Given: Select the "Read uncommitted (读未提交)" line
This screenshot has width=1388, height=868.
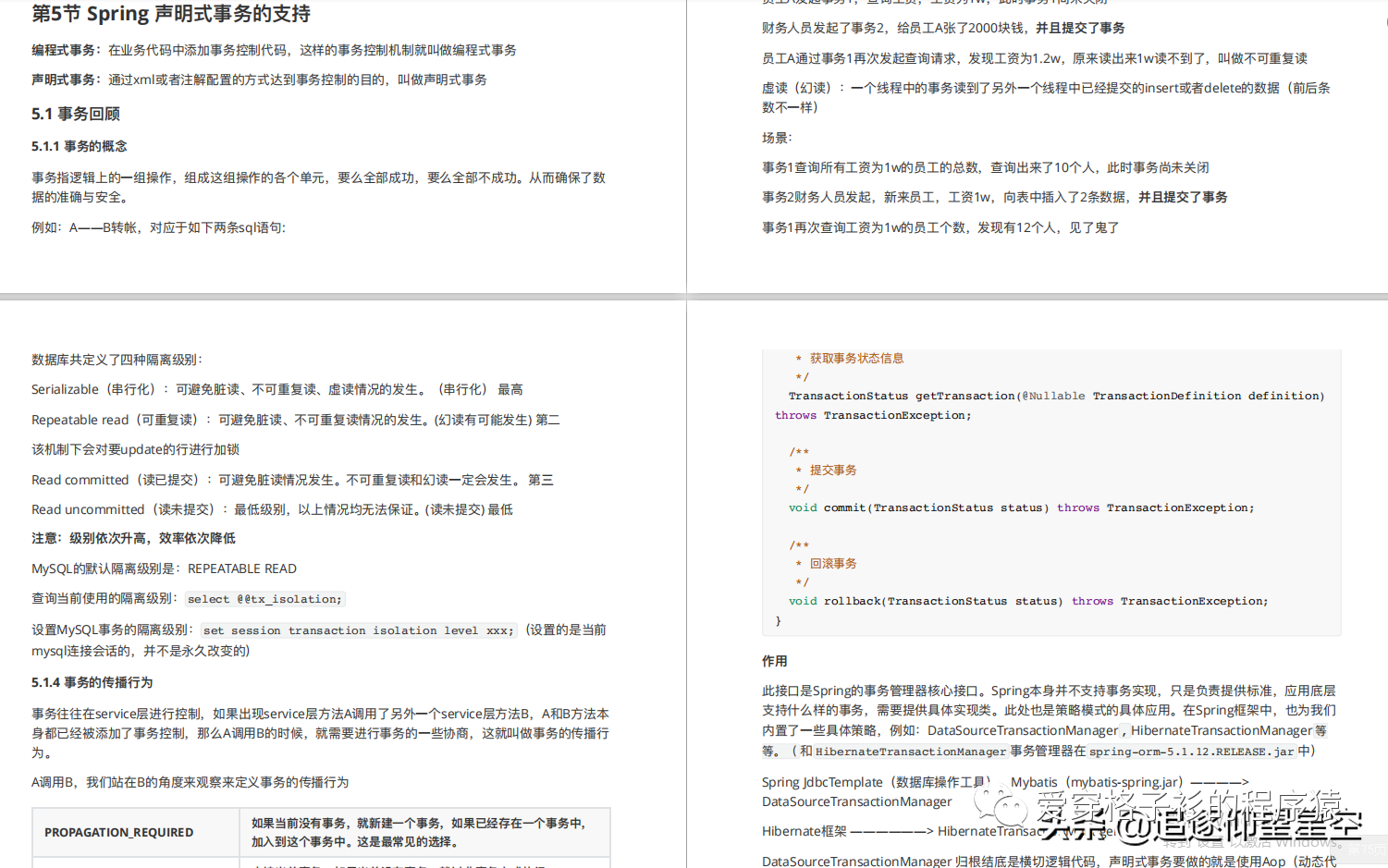Looking at the screenshot, I should tap(272, 509).
